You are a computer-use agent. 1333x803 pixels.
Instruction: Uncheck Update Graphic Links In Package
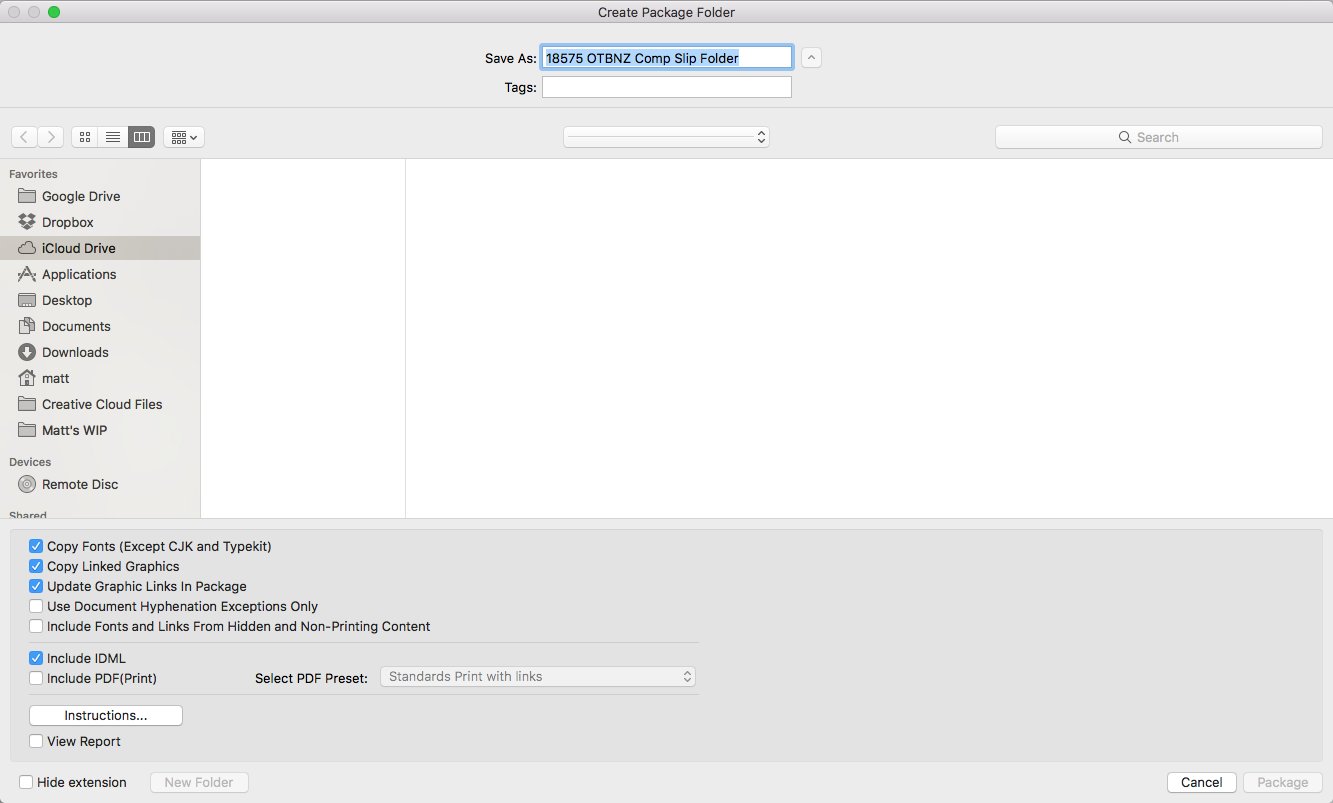[x=36, y=586]
